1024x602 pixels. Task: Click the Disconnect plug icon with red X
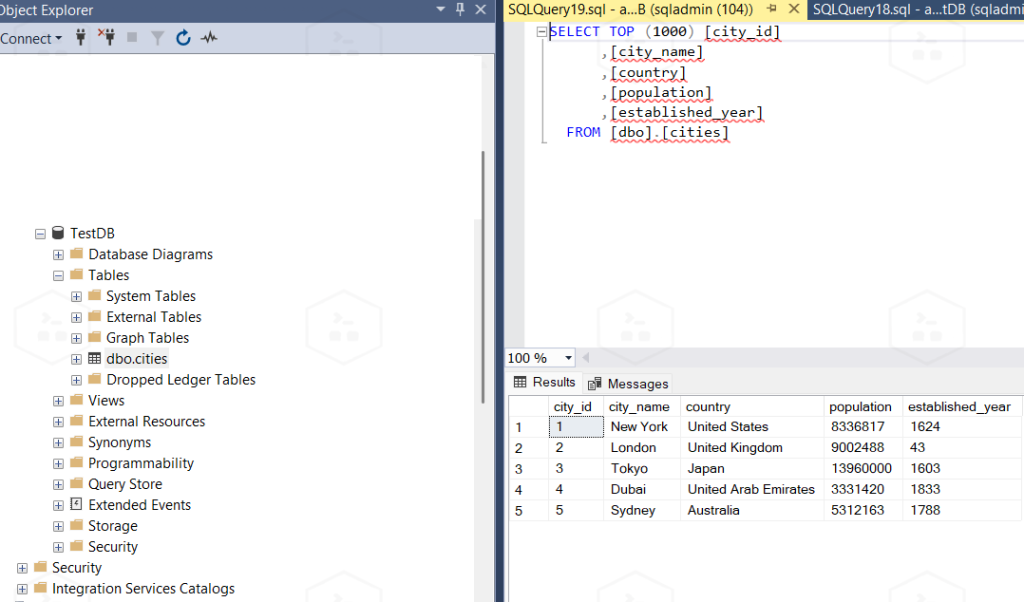click(107, 38)
